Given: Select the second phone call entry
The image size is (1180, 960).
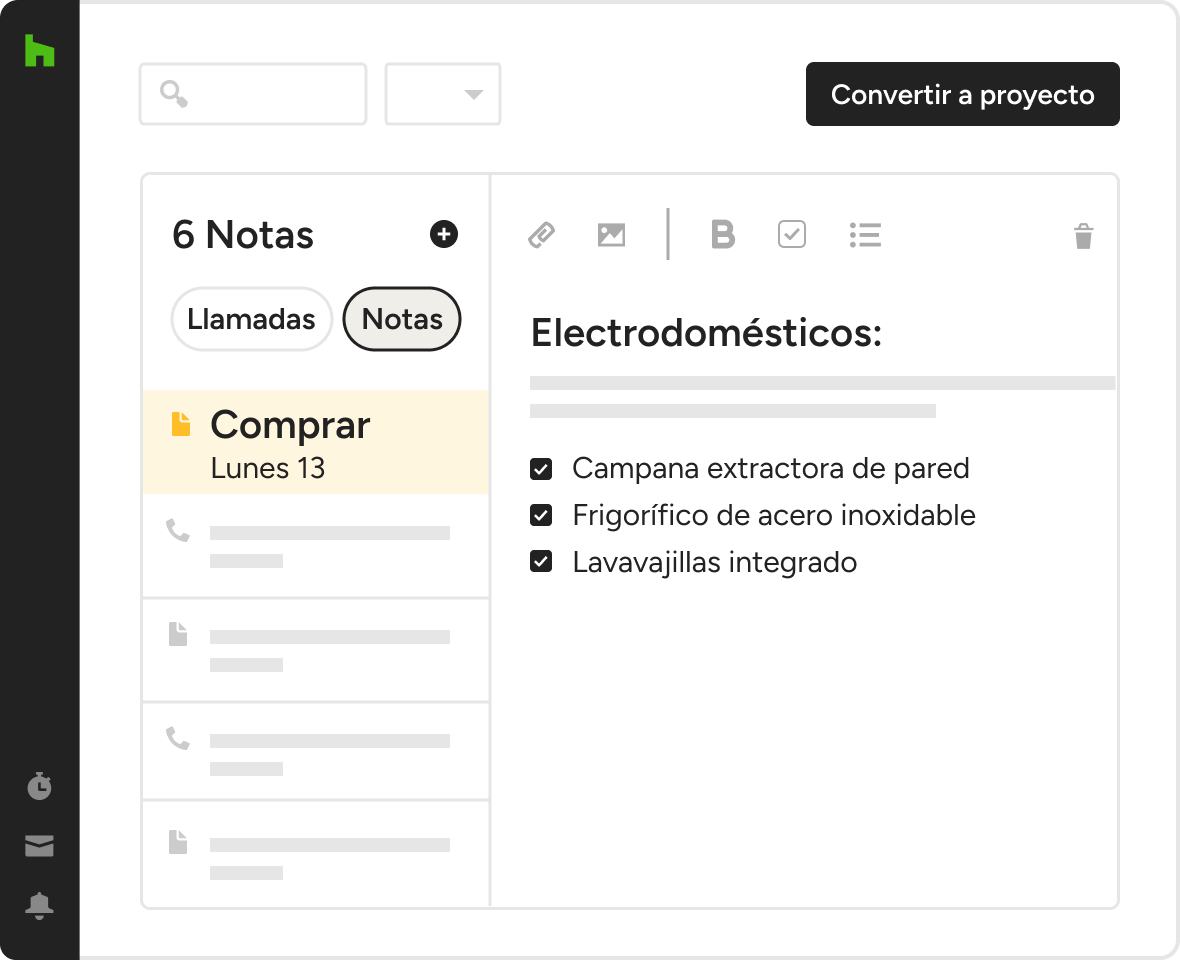Looking at the screenshot, I should [316, 752].
